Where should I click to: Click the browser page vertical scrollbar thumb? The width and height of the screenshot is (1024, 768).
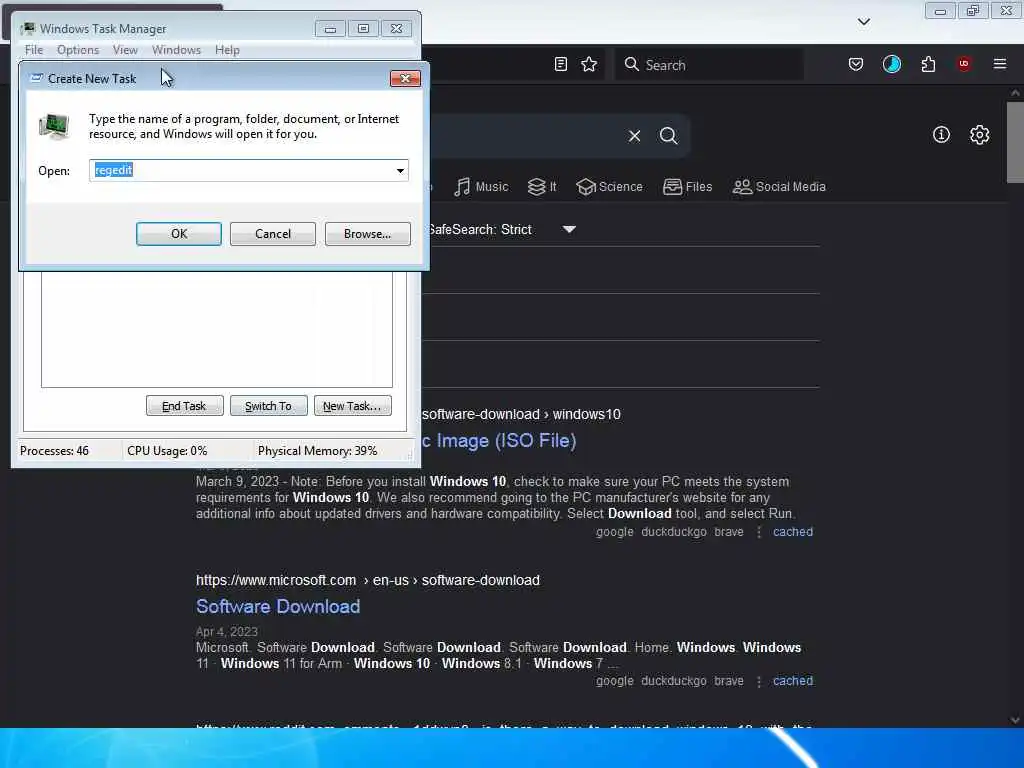click(1015, 142)
